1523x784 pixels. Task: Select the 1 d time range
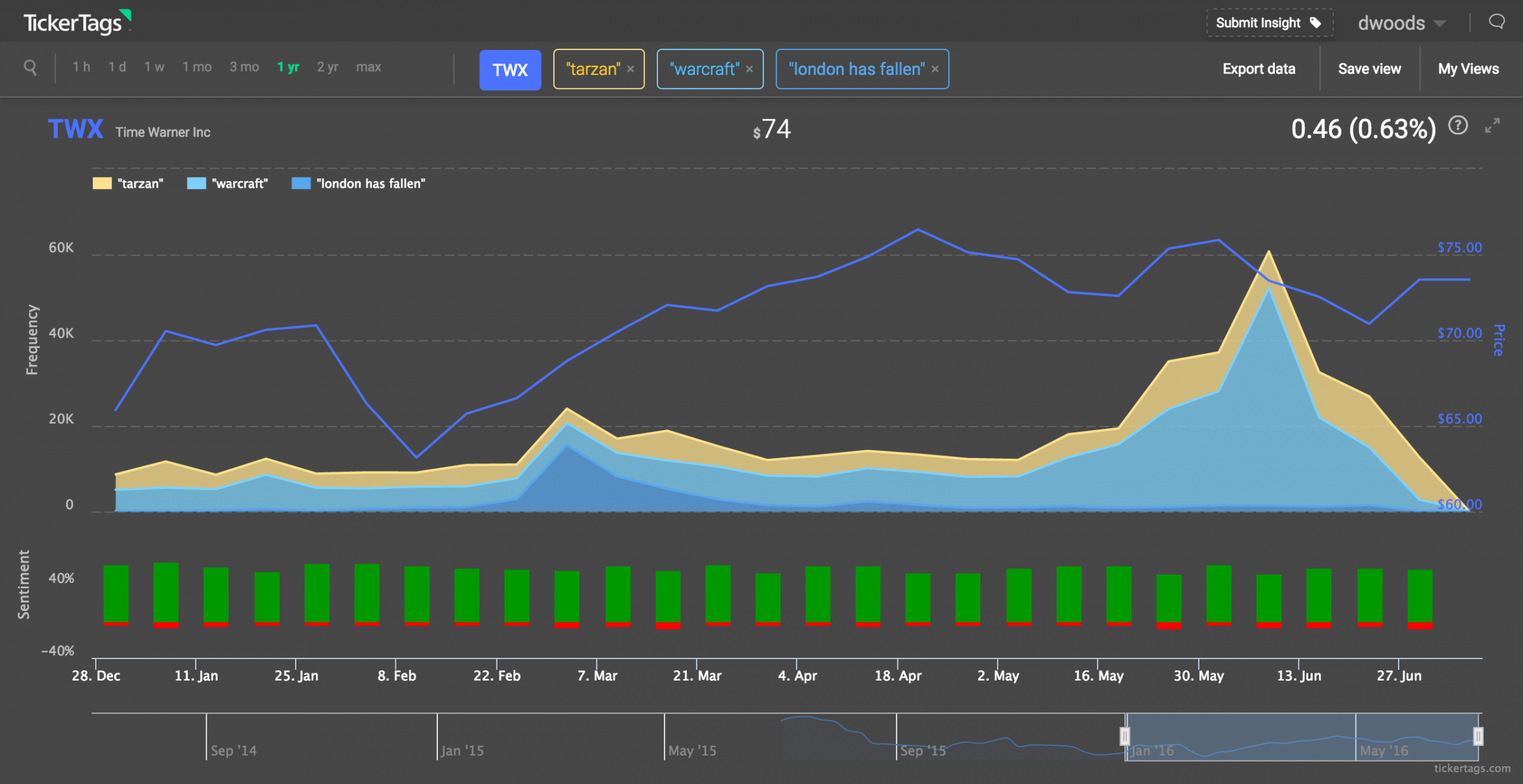(x=117, y=67)
